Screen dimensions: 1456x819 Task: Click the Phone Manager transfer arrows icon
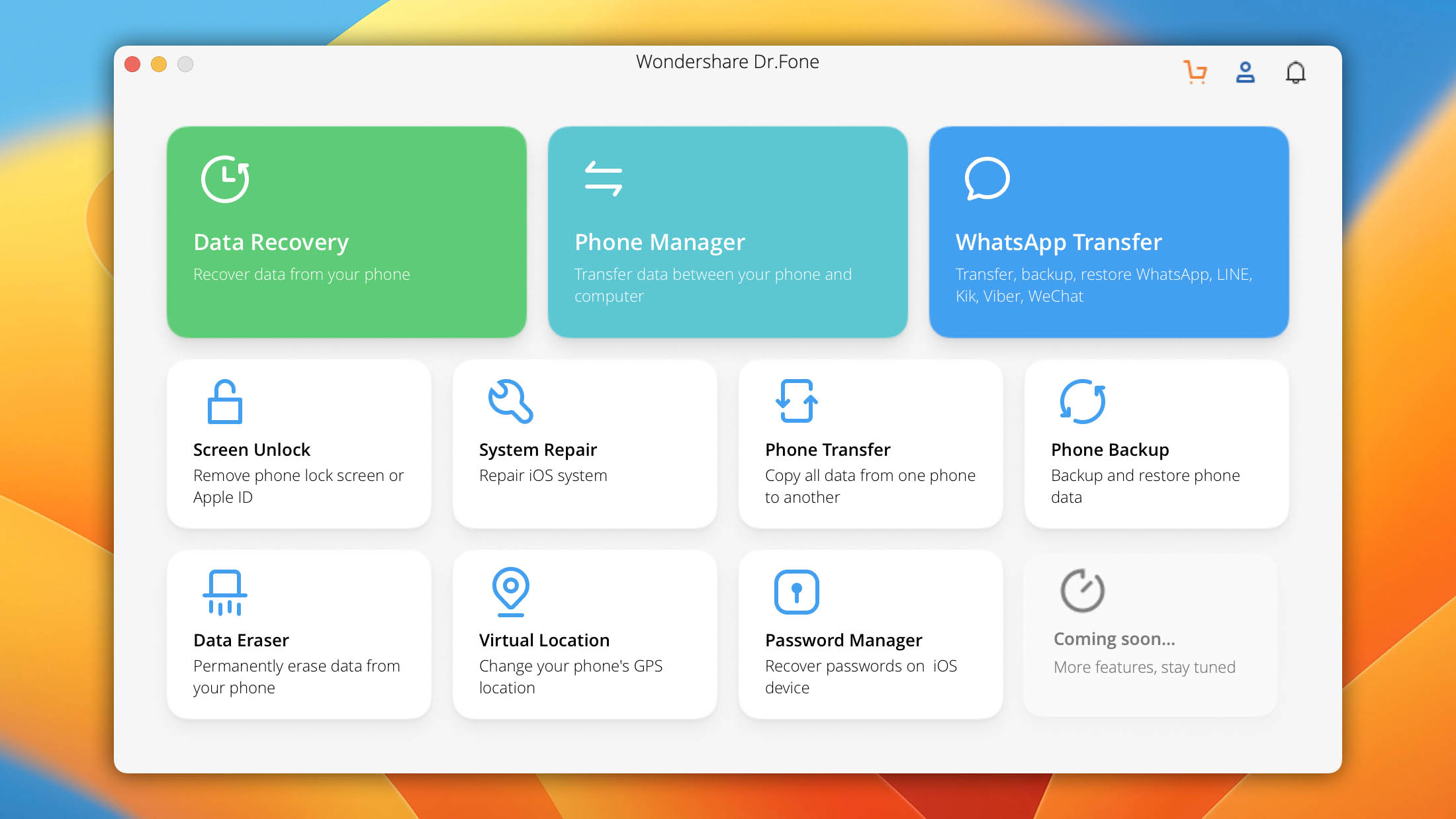pyautogui.click(x=604, y=179)
